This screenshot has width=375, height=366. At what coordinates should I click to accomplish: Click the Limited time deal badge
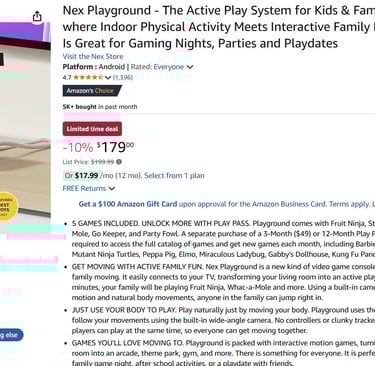coord(92,129)
